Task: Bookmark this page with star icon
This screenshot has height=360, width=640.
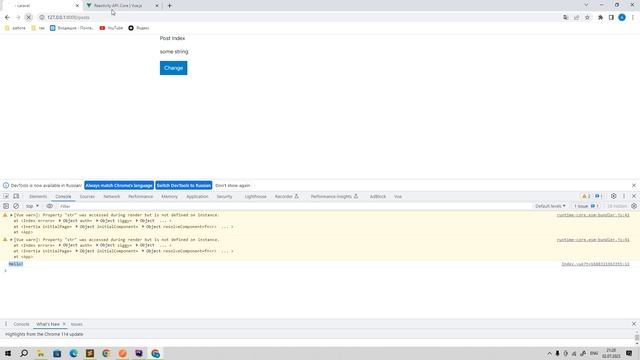Action: click(587, 17)
